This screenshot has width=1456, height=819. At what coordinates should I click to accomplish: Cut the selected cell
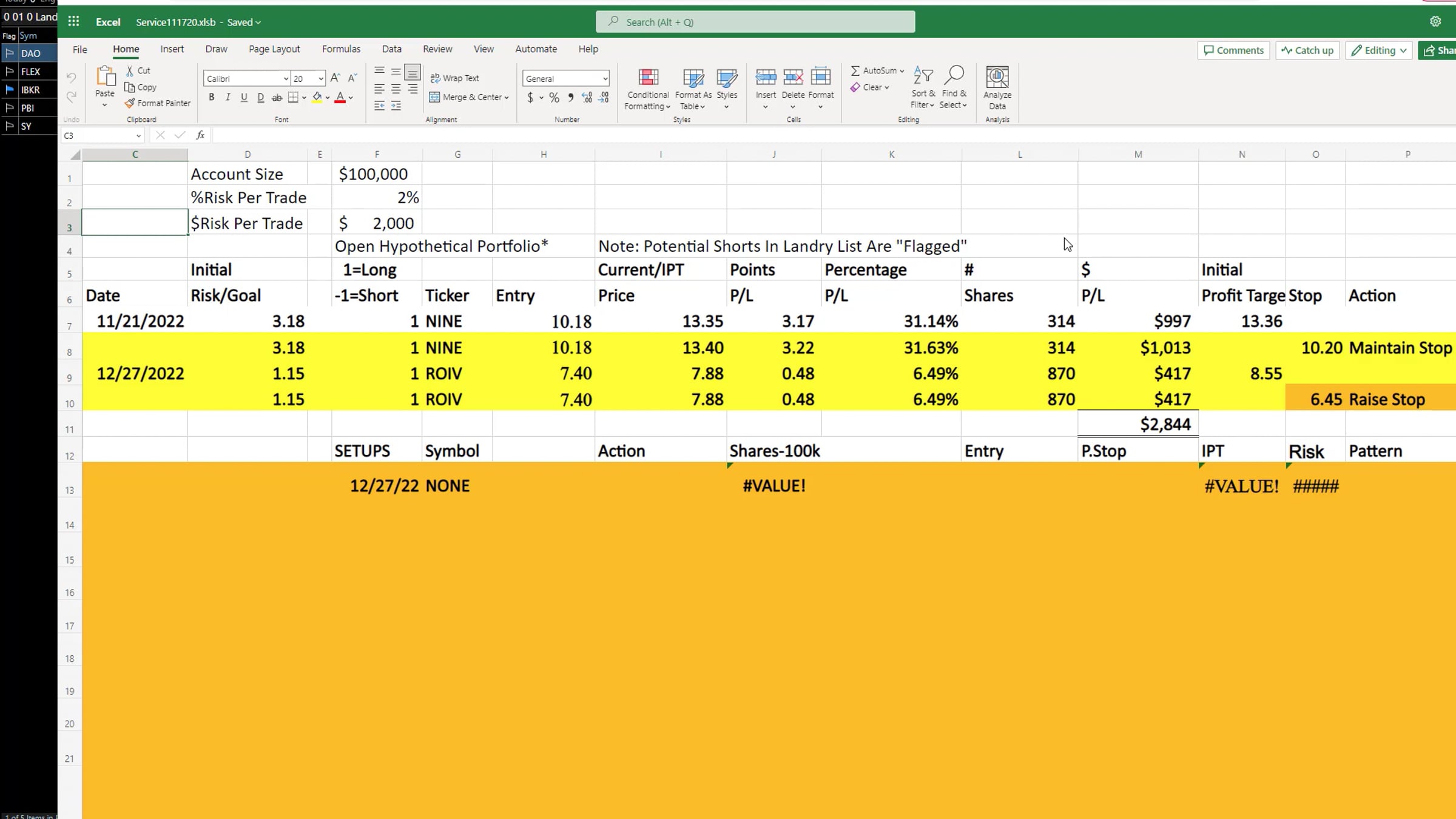138,70
